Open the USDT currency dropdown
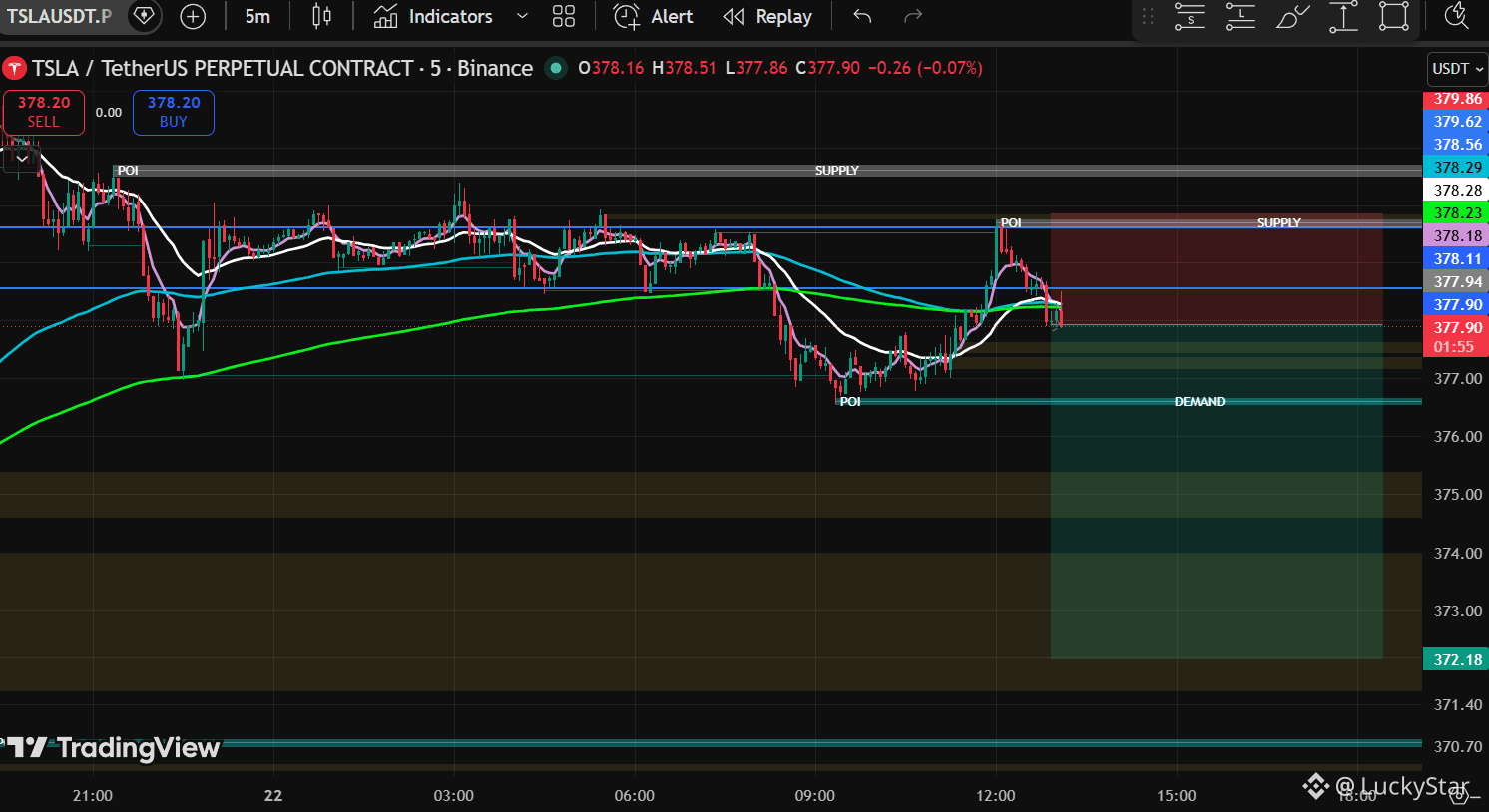The height and width of the screenshot is (812, 1489). (1457, 68)
